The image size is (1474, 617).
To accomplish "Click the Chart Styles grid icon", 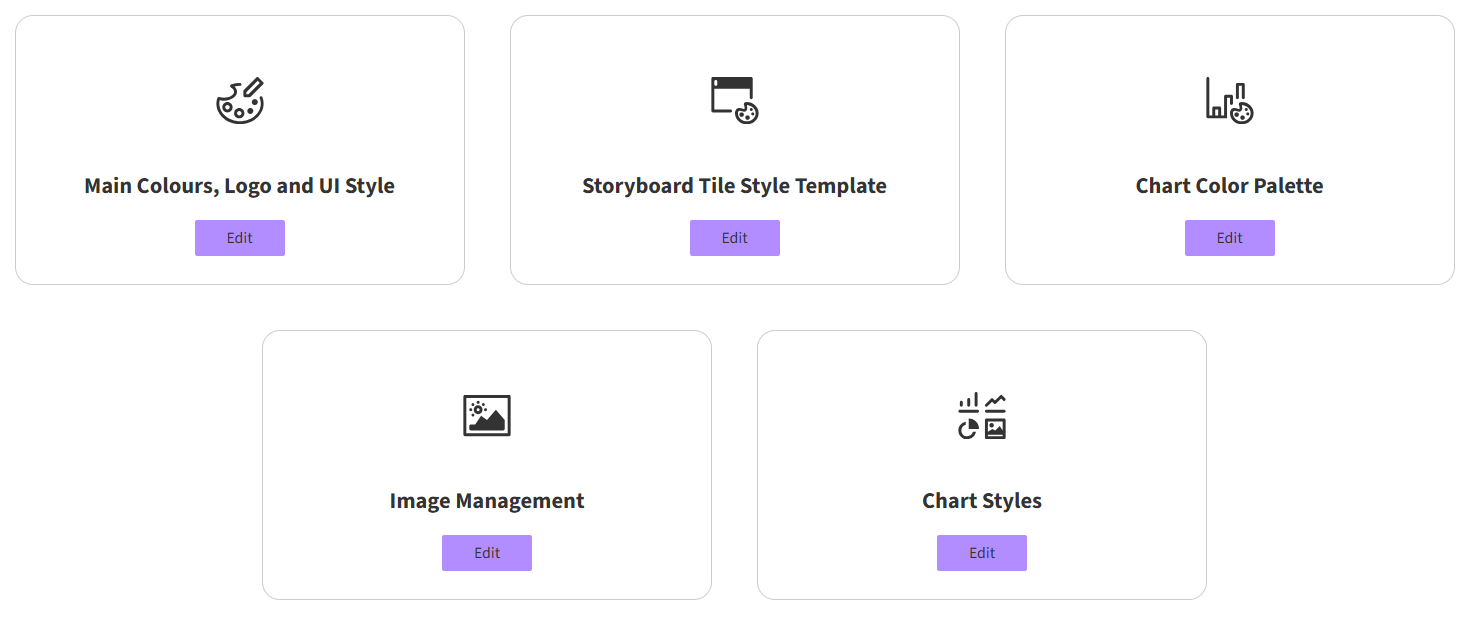I will (982, 415).
